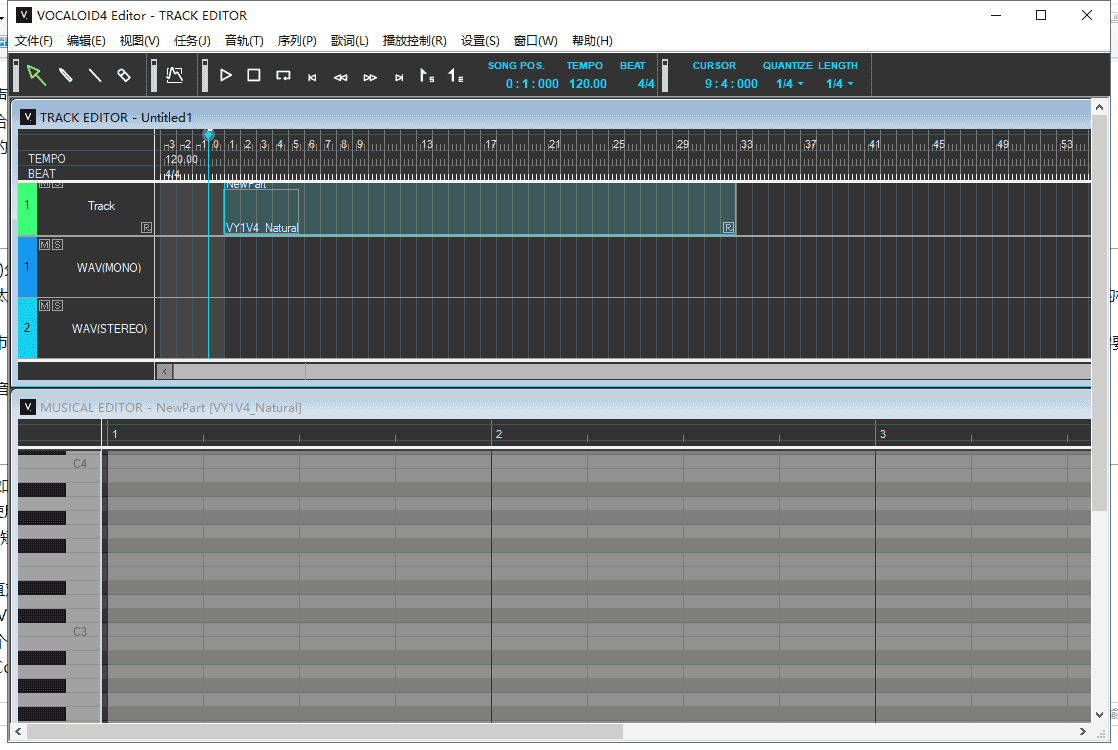Toggle the R icon on the NewPart part
Screen dimensions: 1118x750
pos(728,227)
